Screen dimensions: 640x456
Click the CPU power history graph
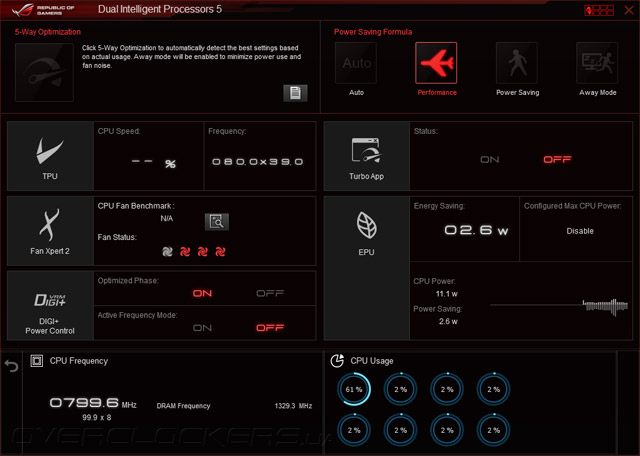pyautogui.click(x=559, y=306)
